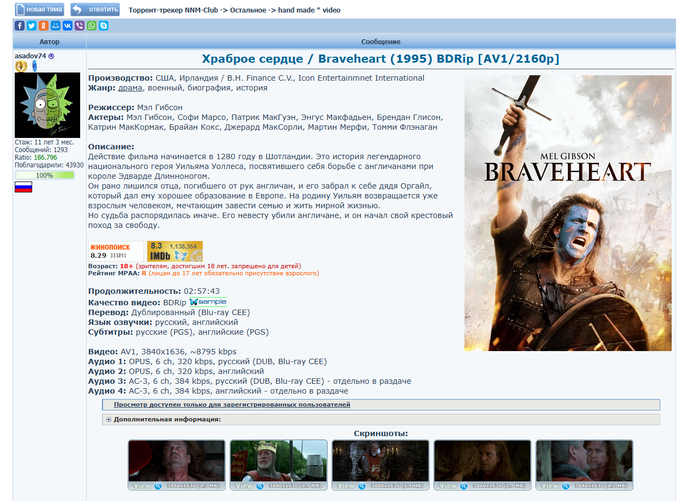The height and width of the screenshot is (501, 700).
Task: Open the Braveheart topic title link
Action: pos(380,58)
